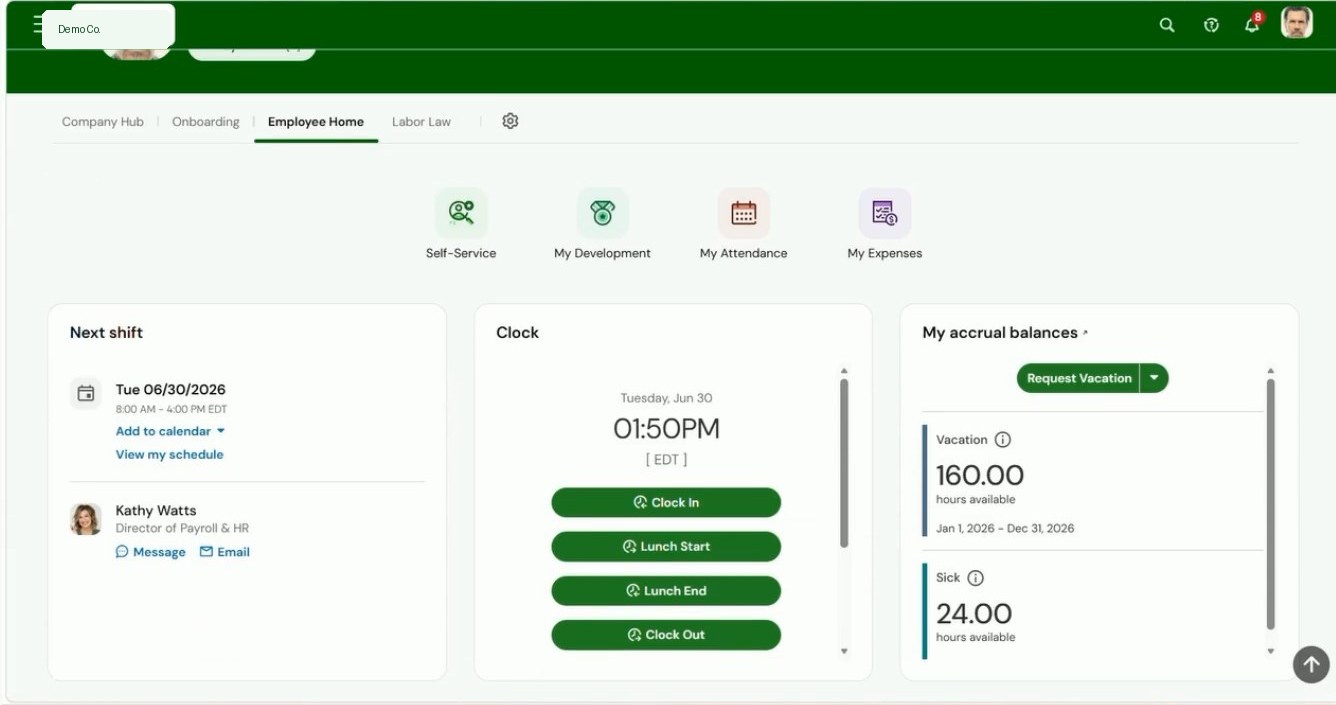Screen dimensions: 1336x705
Task: Click "Jan 1, 2026 - Dec 31, 2026" range
Action: 1005,528
